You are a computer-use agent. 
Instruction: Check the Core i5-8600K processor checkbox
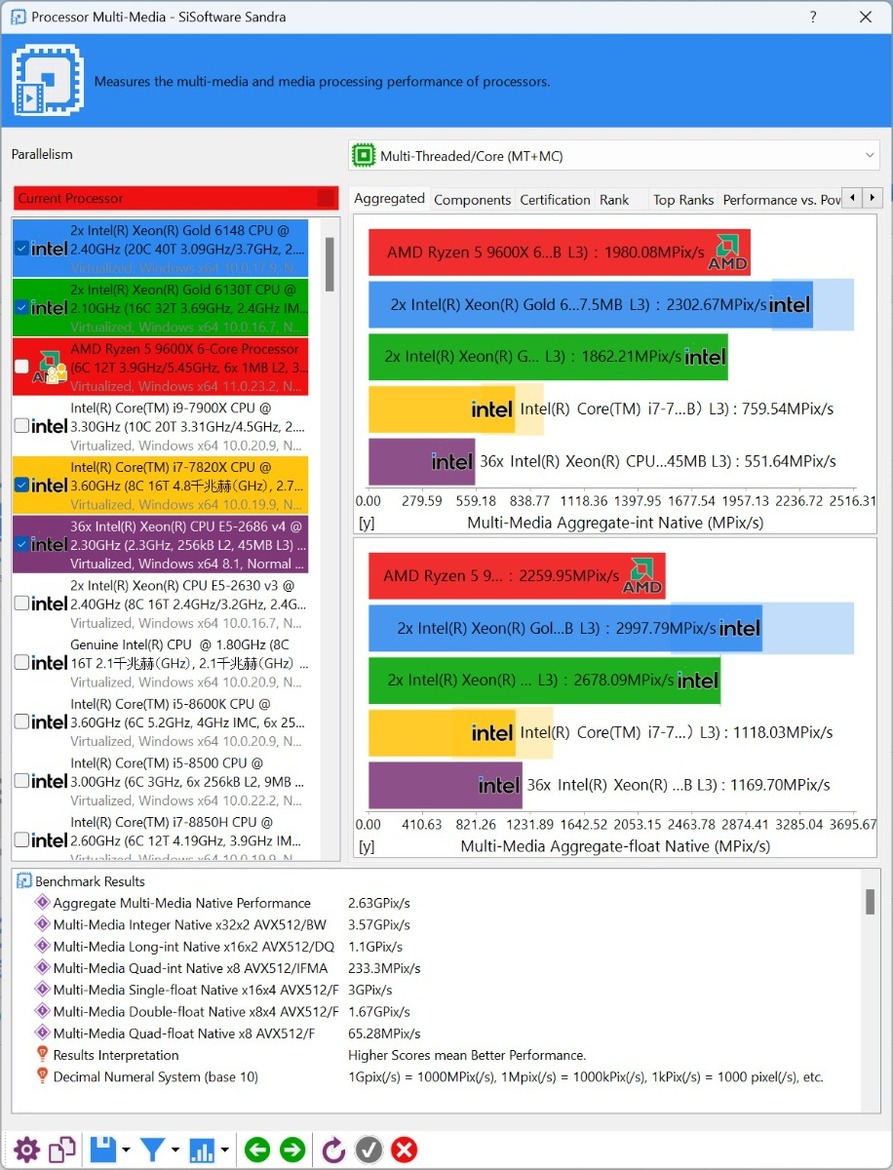[22, 722]
